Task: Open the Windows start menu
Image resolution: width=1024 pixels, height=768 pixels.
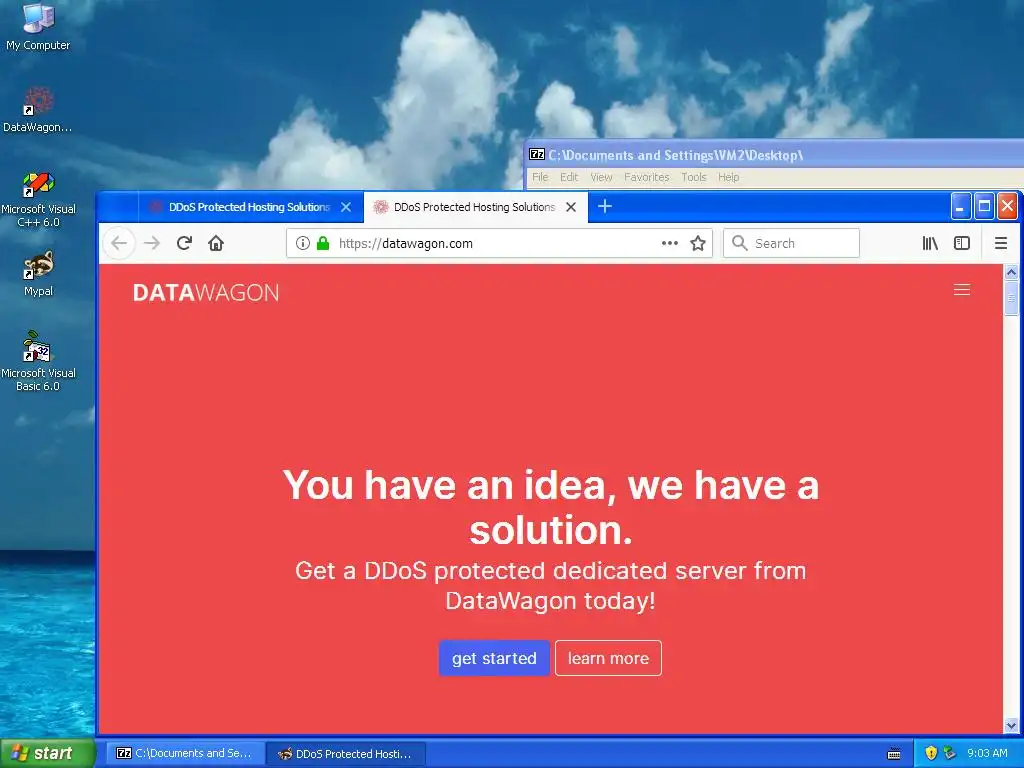Action: coord(47,753)
